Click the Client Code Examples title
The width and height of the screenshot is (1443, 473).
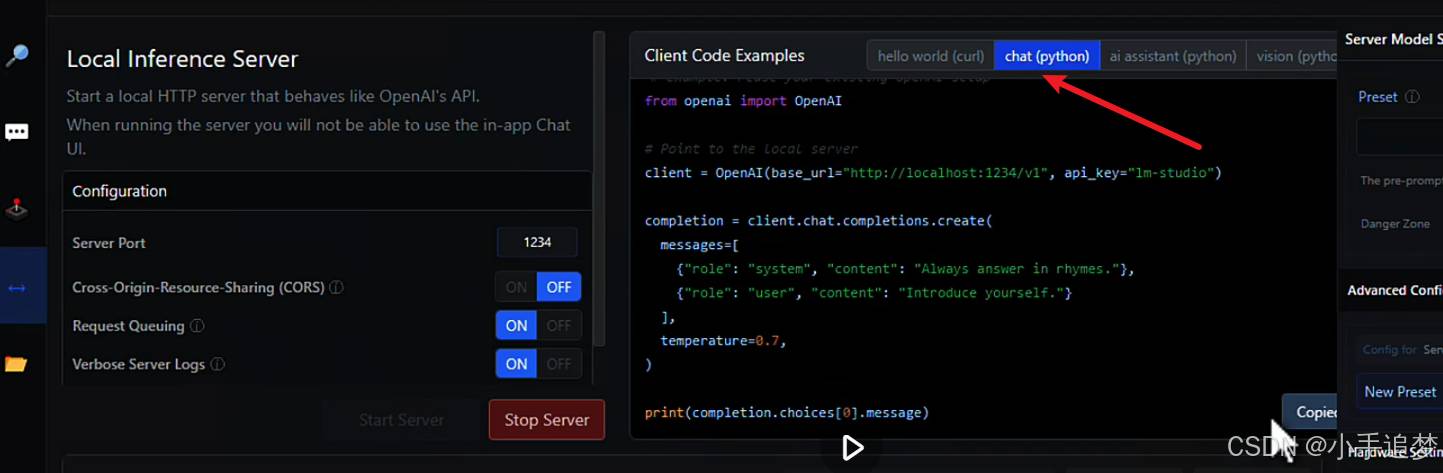pyautogui.click(x=724, y=56)
